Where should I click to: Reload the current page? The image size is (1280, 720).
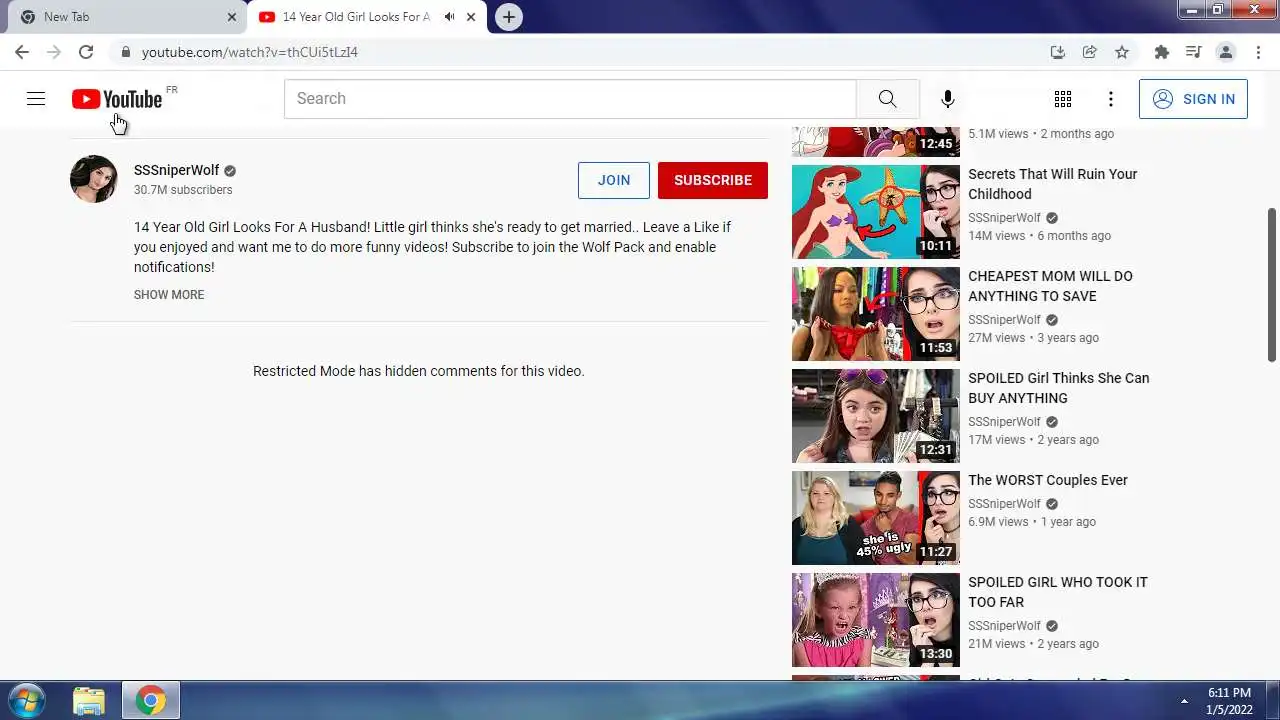click(86, 52)
